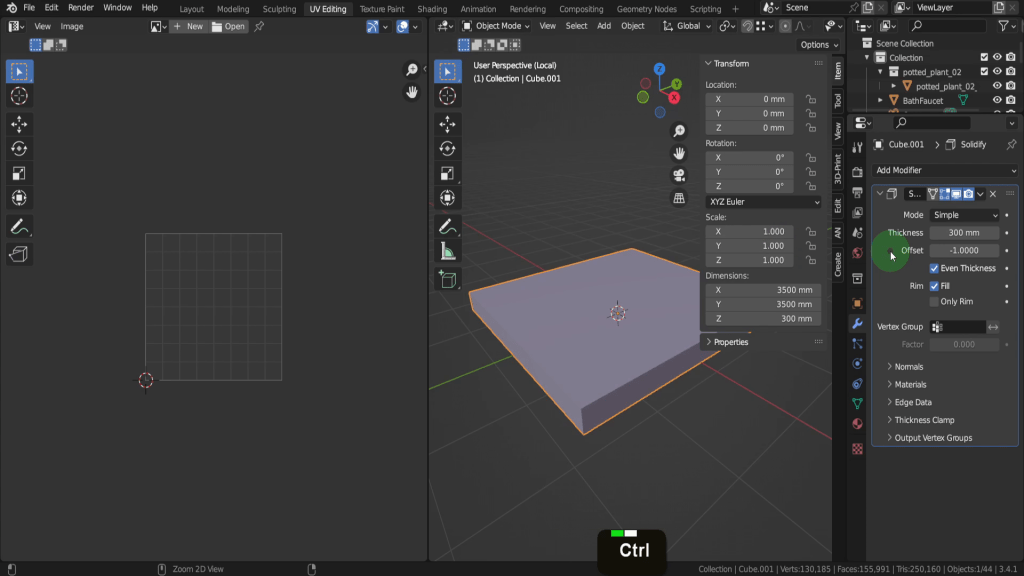Open the Add Modifier dropdown
Image resolution: width=1024 pixels, height=576 pixels.
pos(944,170)
